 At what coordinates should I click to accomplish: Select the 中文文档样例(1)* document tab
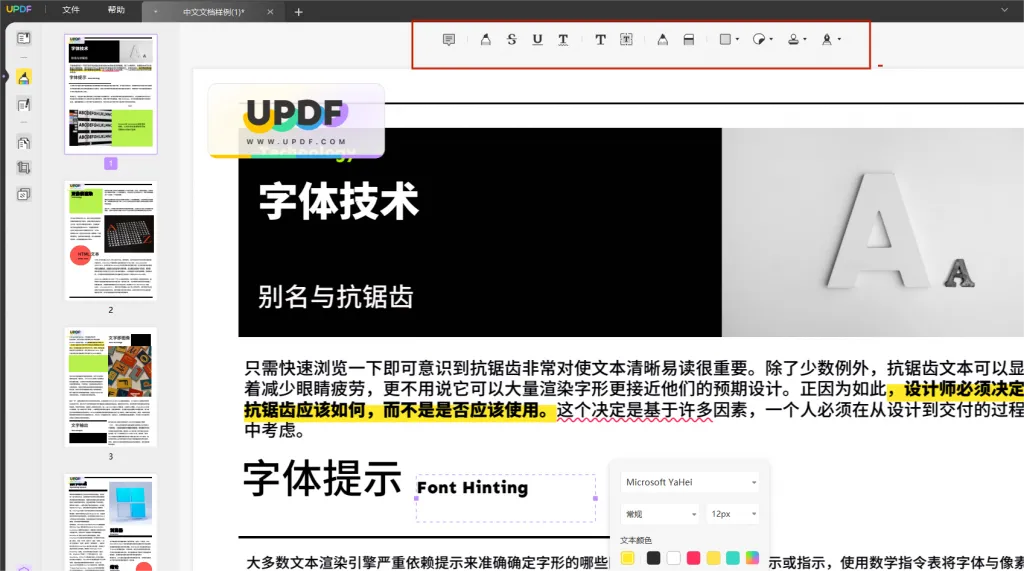(214, 12)
